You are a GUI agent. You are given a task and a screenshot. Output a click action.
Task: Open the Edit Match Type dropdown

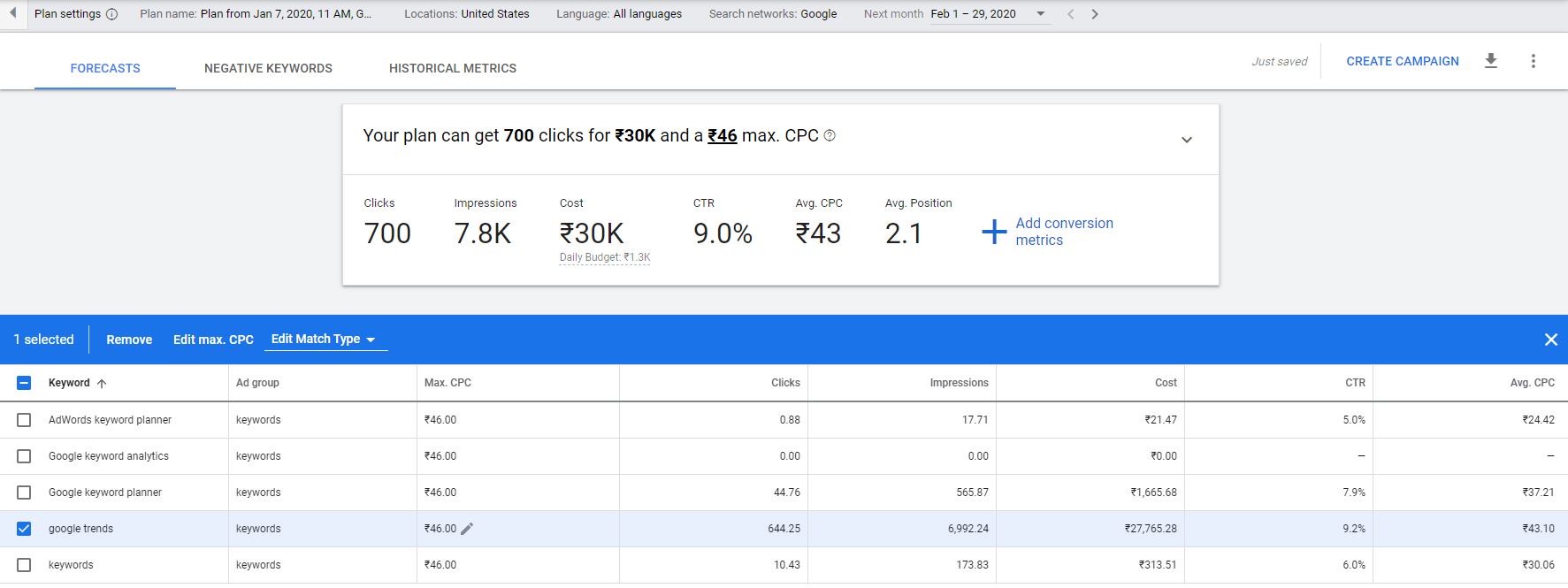(x=325, y=340)
